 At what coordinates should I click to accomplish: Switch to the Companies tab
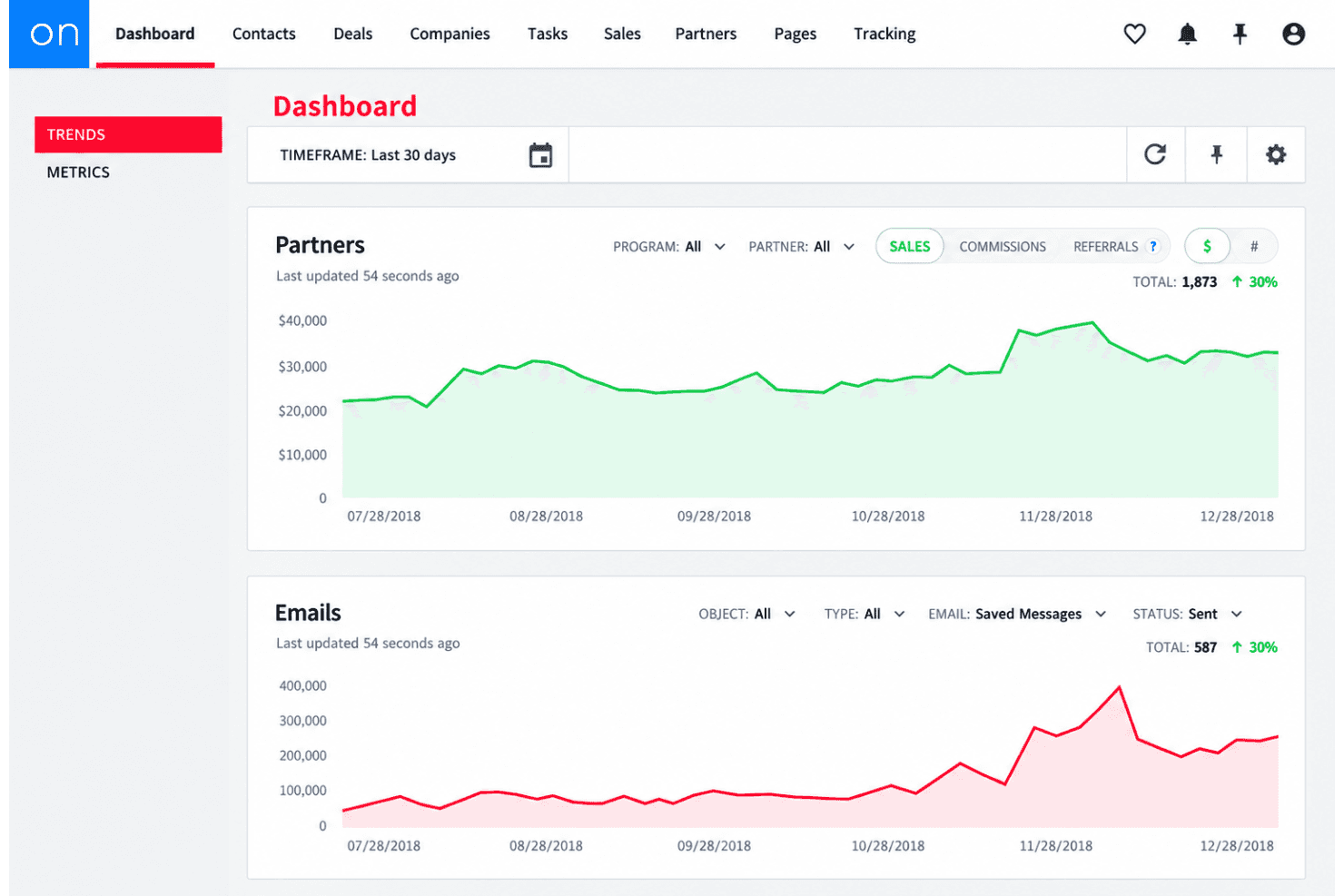point(450,34)
